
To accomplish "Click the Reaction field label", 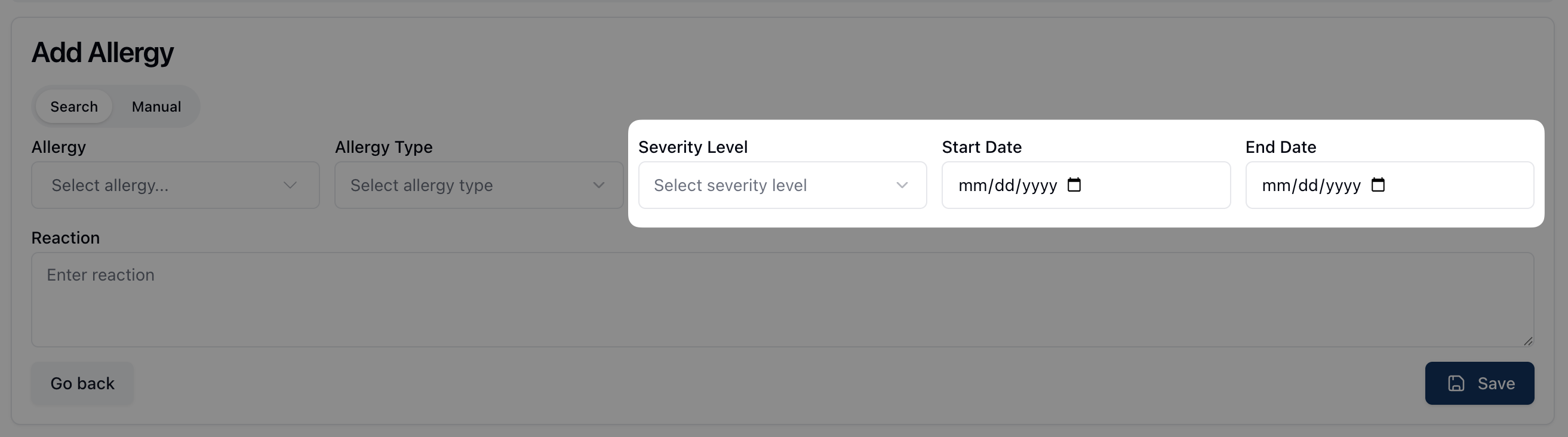I will pyautogui.click(x=65, y=238).
